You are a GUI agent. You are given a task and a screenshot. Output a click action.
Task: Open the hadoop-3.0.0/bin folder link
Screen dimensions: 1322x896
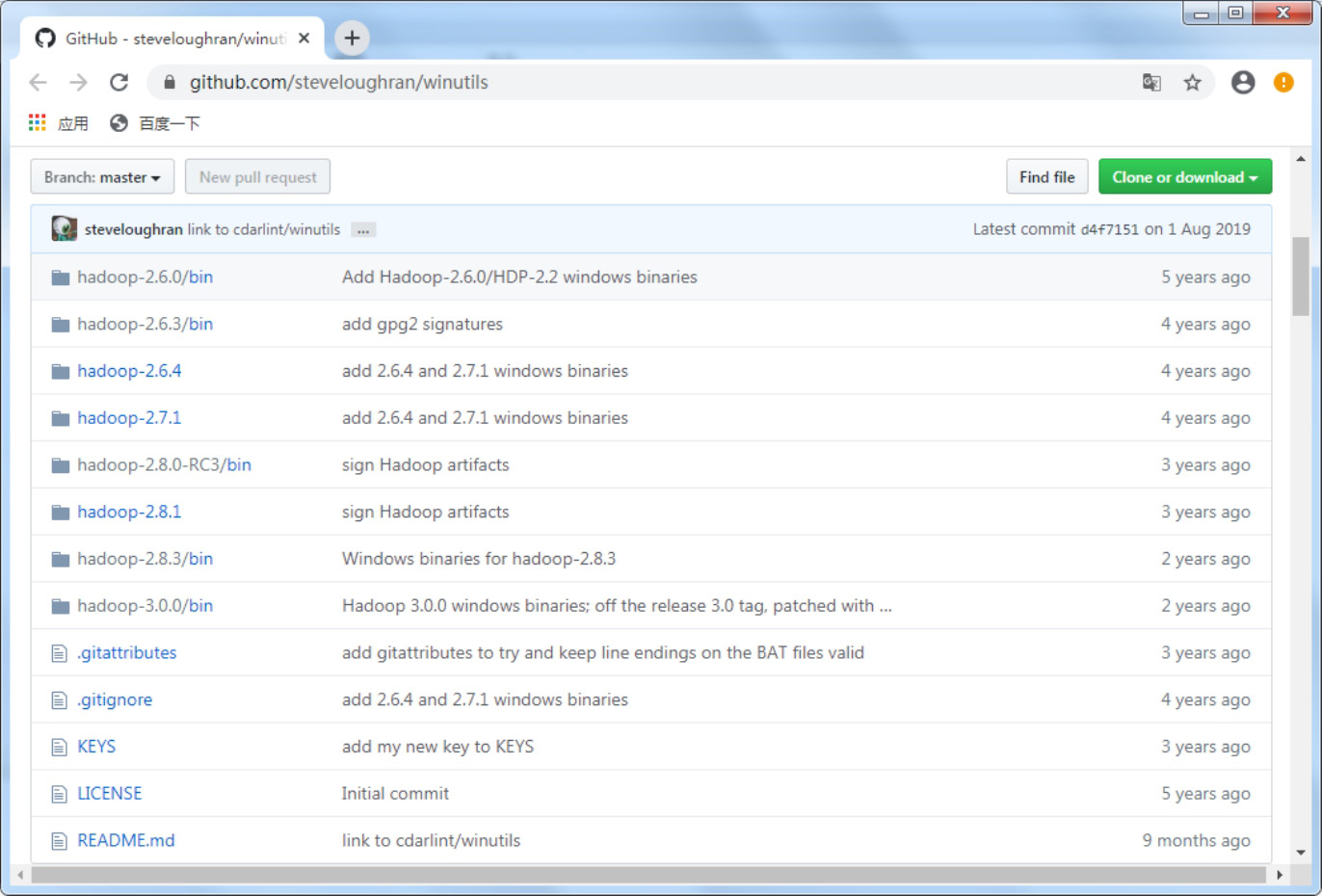tap(145, 606)
